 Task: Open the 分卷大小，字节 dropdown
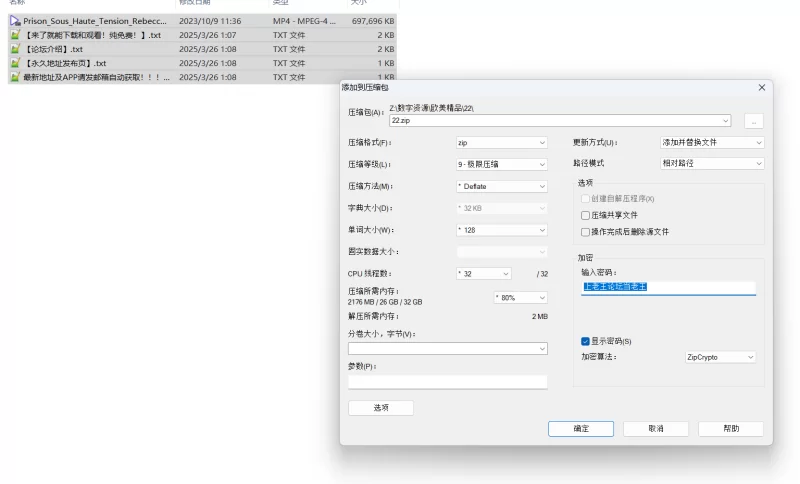(x=447, y=349)
